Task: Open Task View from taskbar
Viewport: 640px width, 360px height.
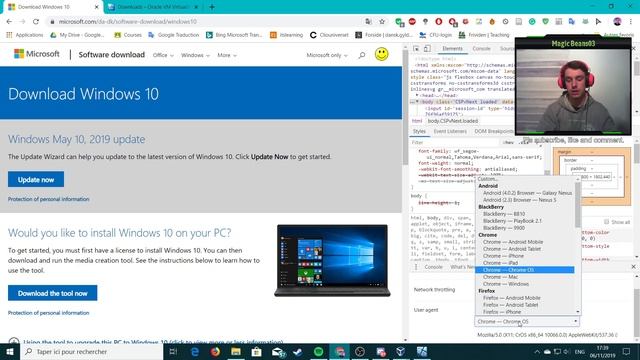Action: [173, 351]
